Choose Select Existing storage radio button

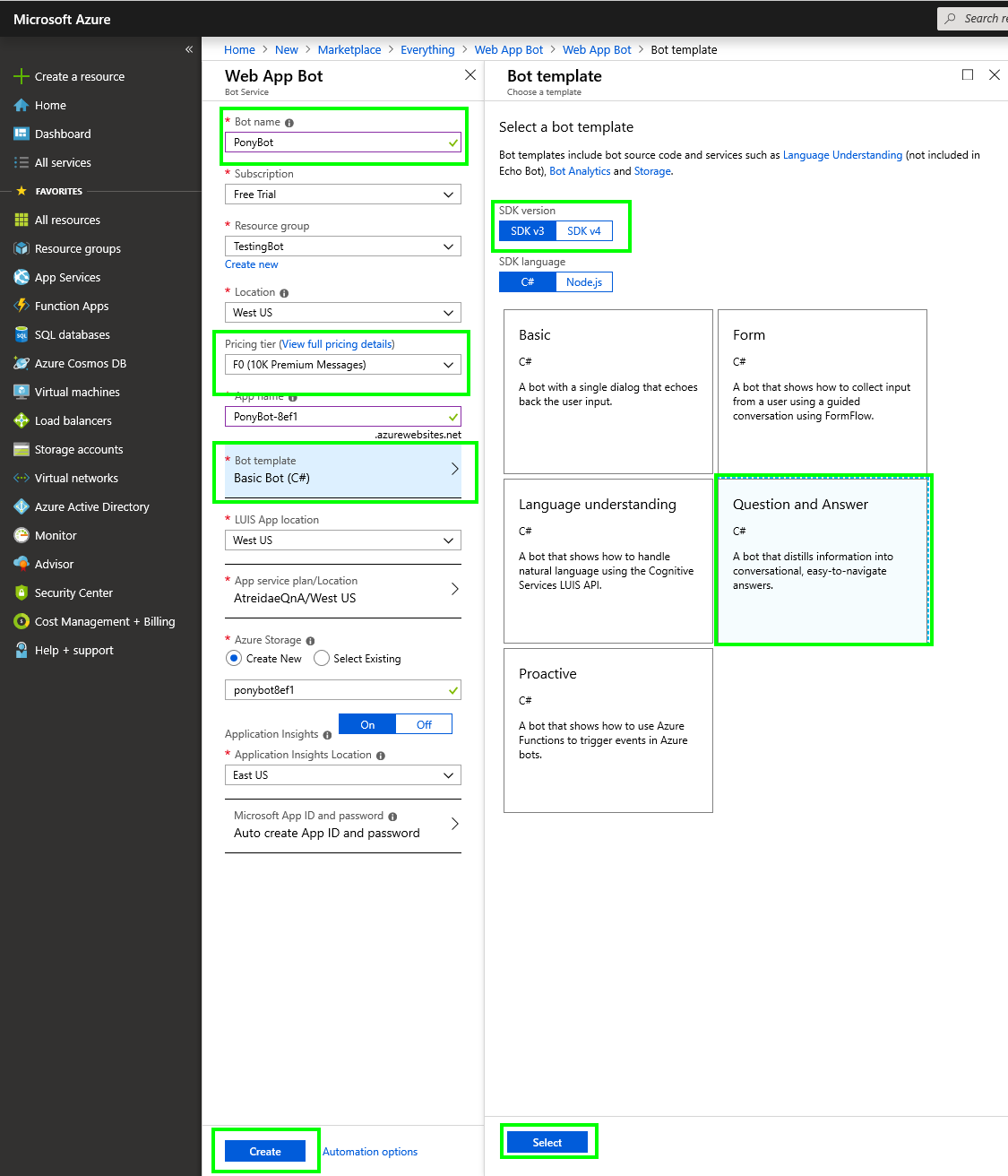(322, 659)
